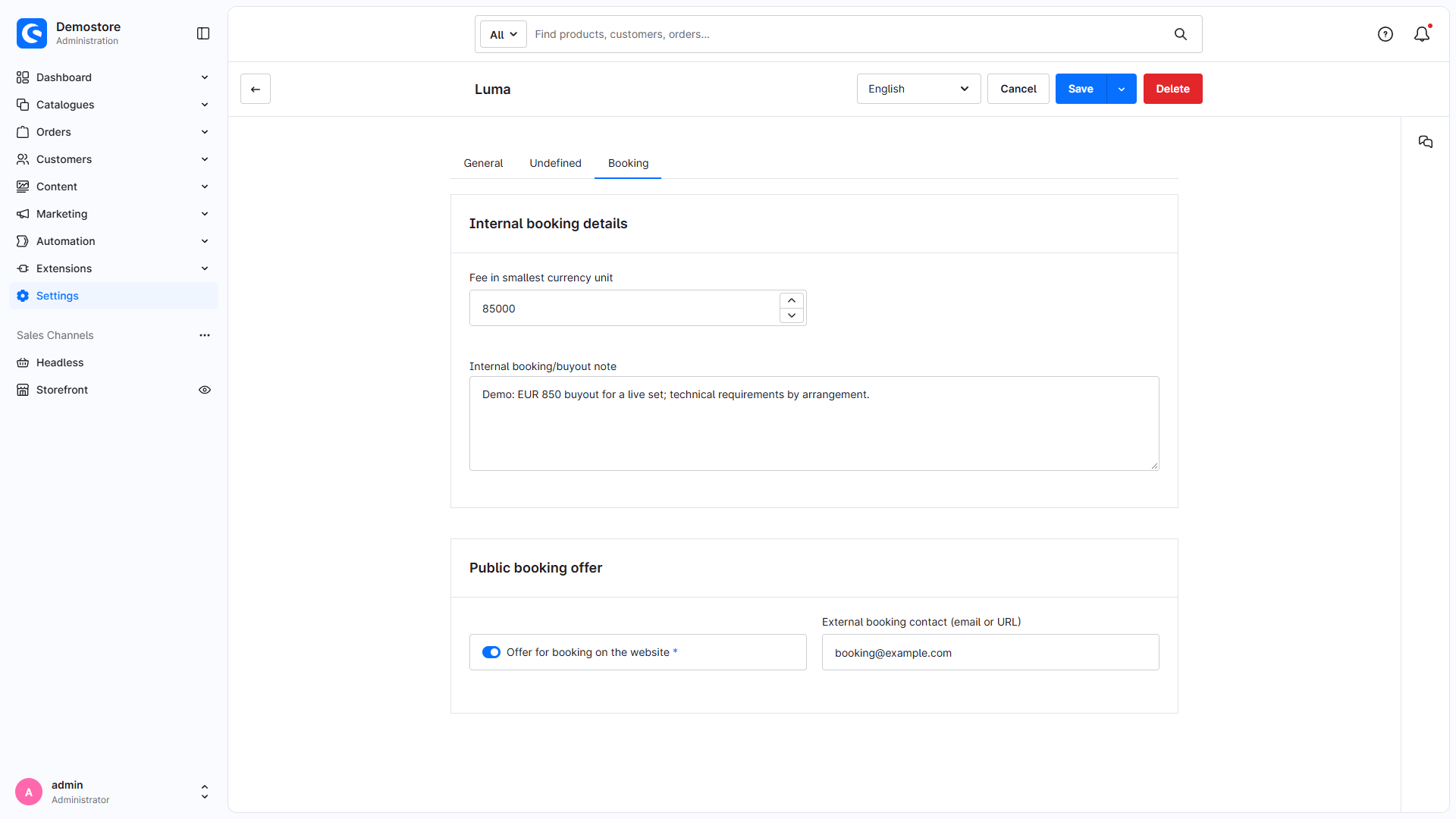The height and width of the screenshot is (819, 1456).
Task: Go back using the arrow button
Action: point(256,89)
